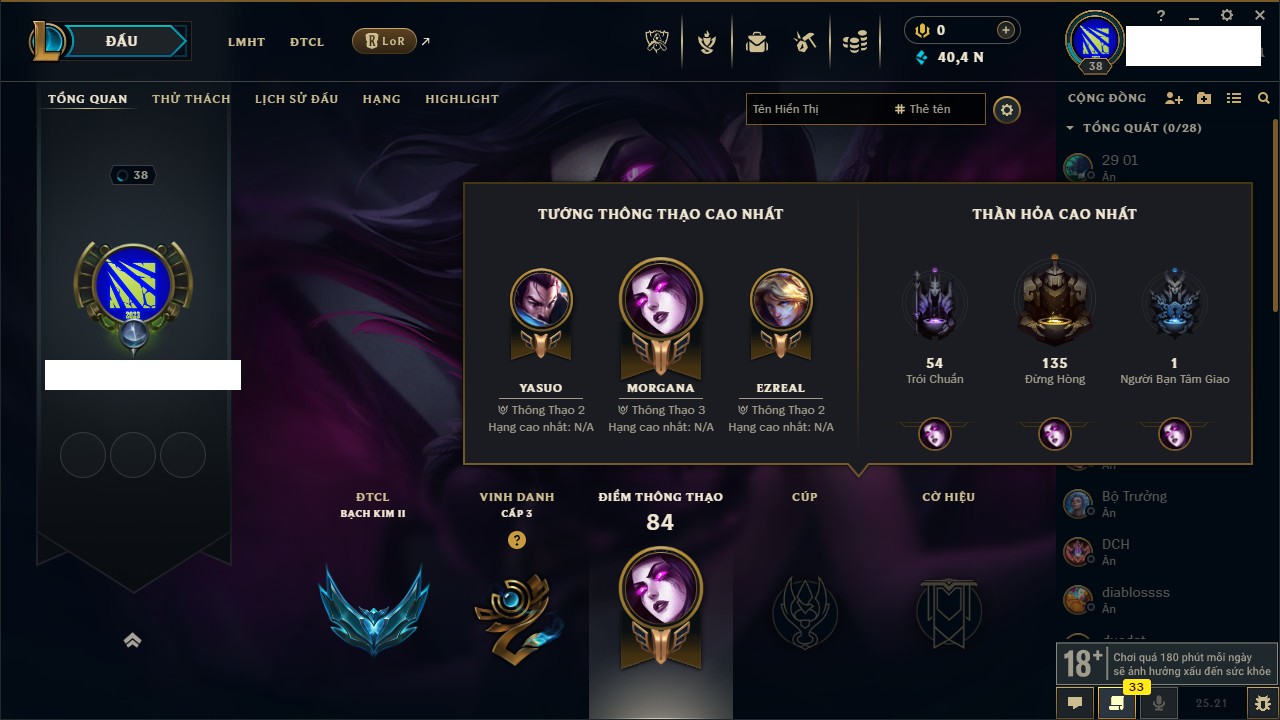Open the chat messages icon with 33 badge

pos(1117,703)
